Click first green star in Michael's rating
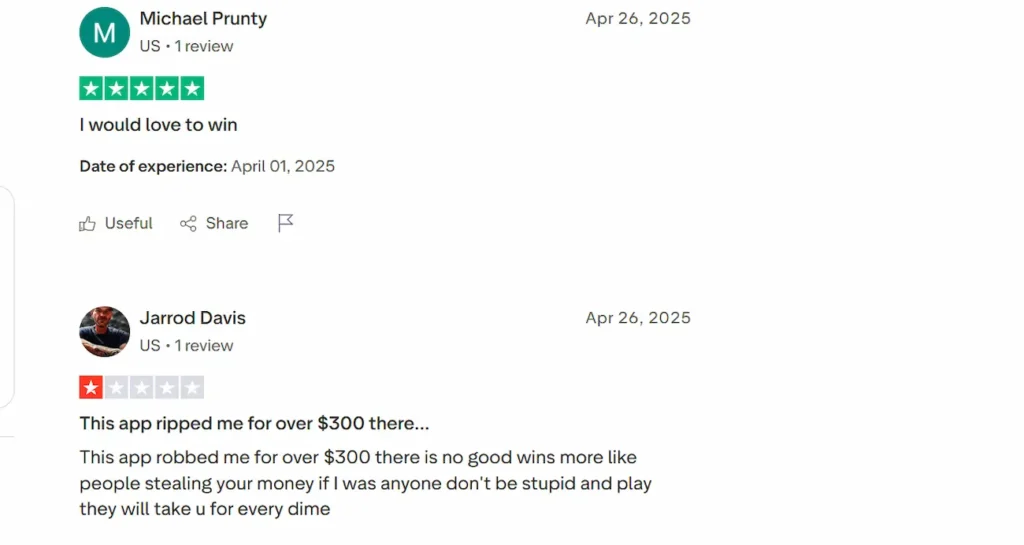 pos(92,89)
